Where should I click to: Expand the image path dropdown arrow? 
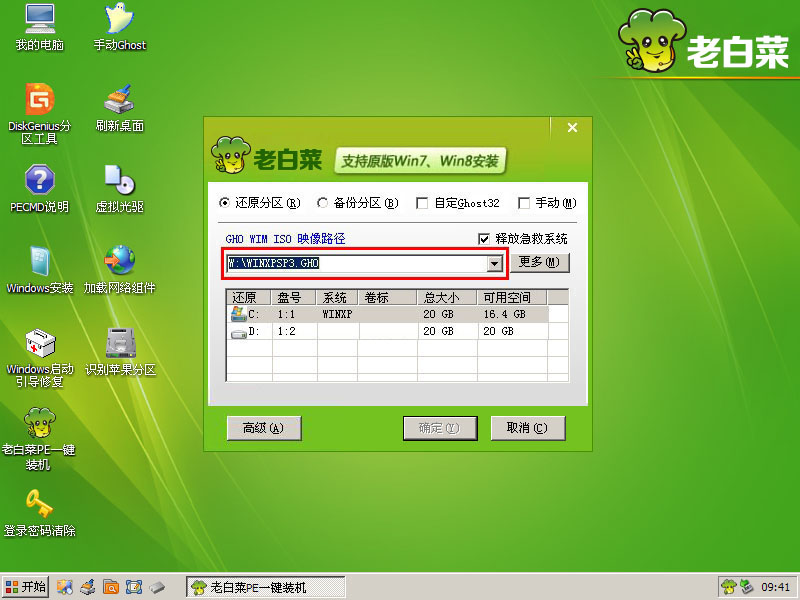coord(494,263)
